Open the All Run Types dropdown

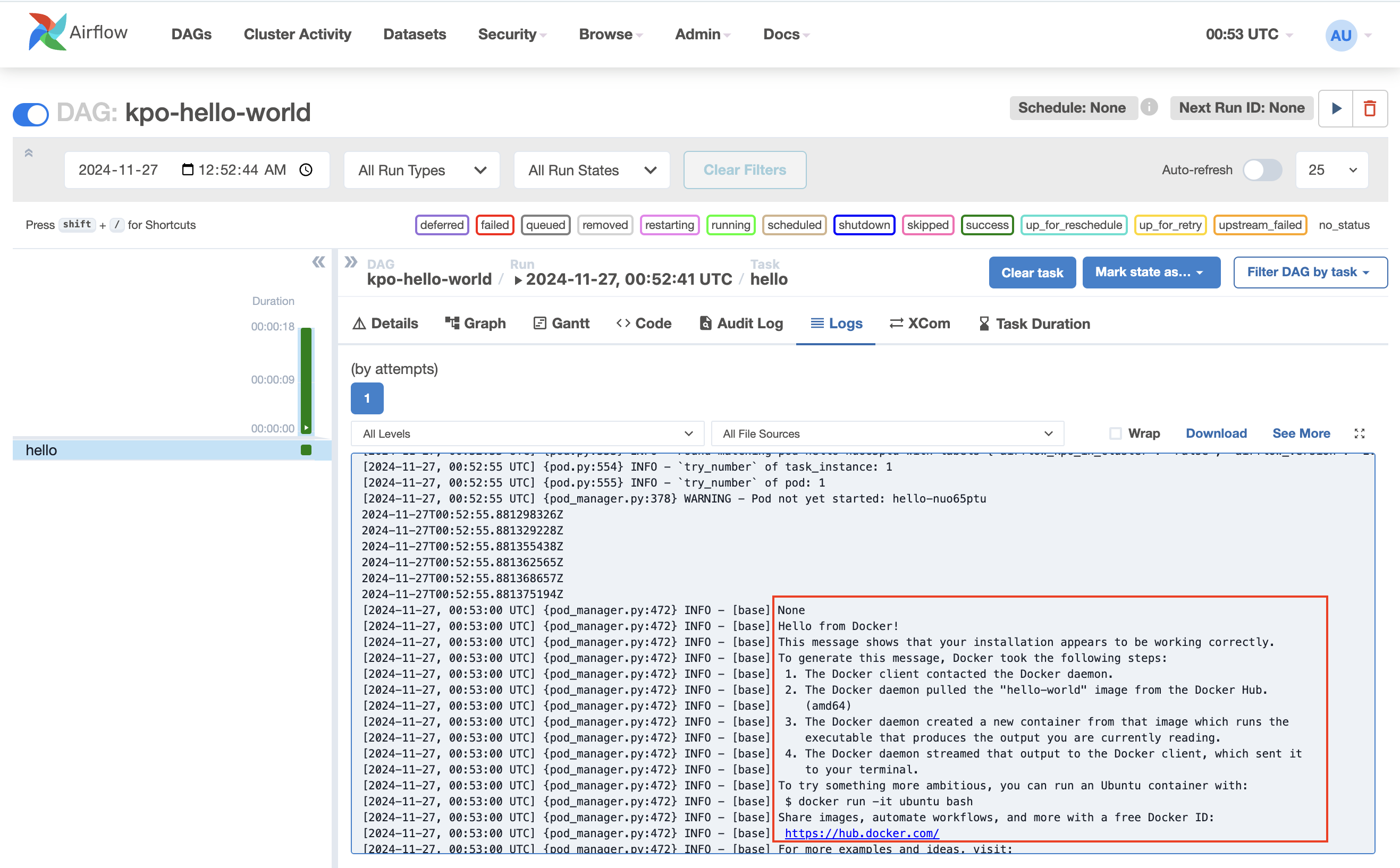(422, 170)
